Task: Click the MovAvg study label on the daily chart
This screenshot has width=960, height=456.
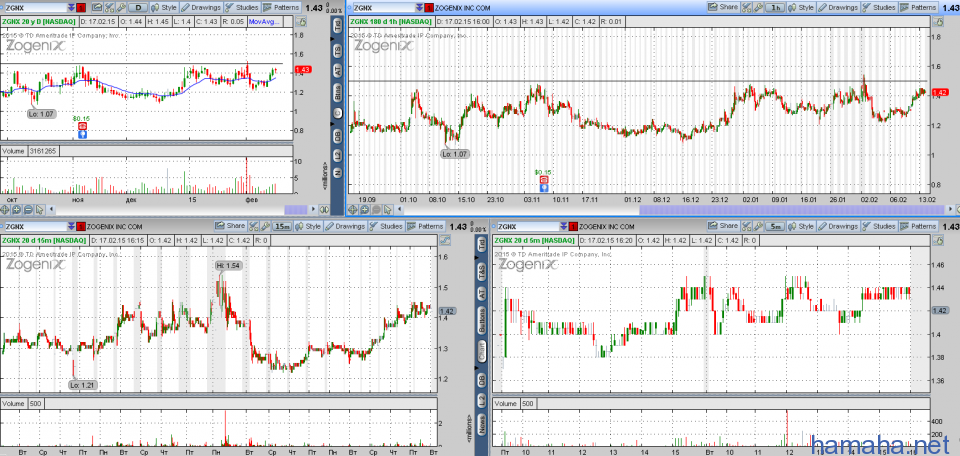Action: 264,21
